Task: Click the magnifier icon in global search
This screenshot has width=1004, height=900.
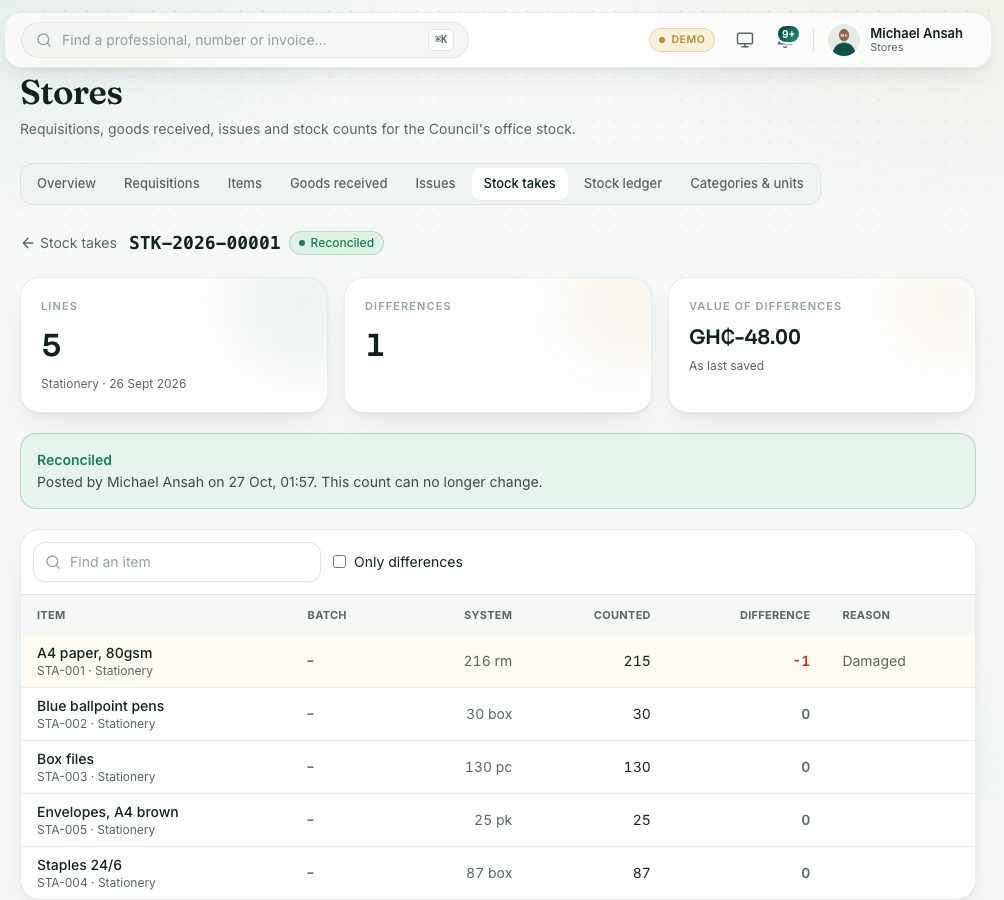Action: [44, 40]
